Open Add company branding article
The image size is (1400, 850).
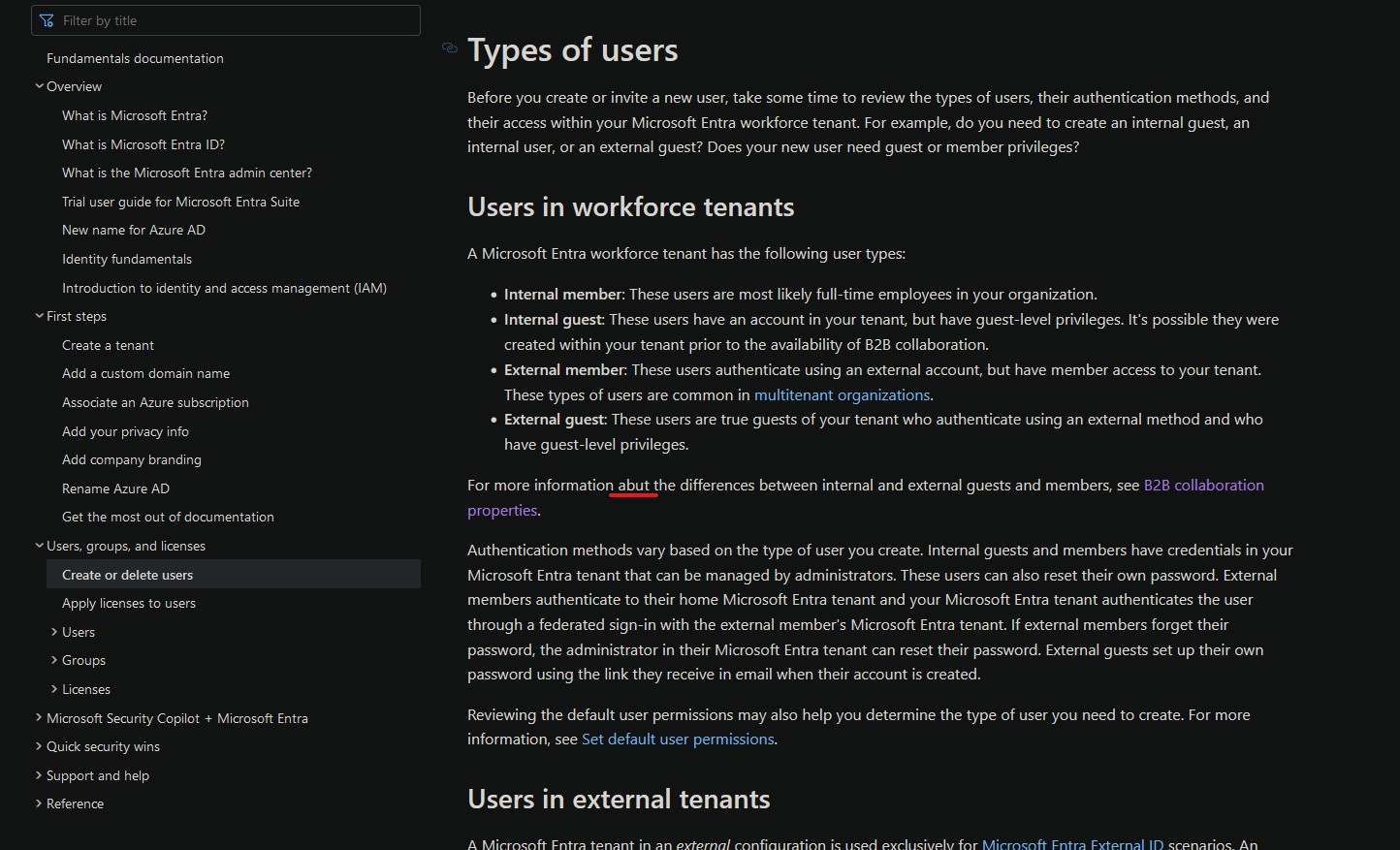tap(132, 459)
